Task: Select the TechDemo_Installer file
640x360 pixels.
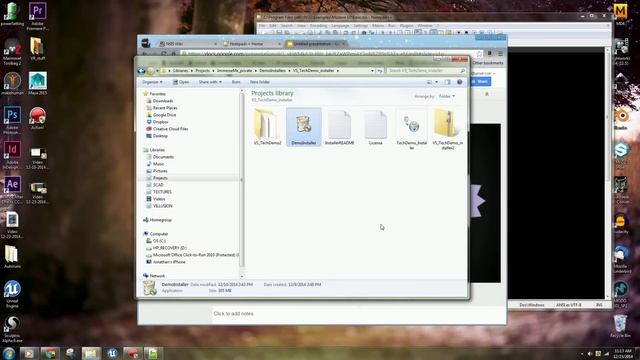Action: (x=411, y=129)
